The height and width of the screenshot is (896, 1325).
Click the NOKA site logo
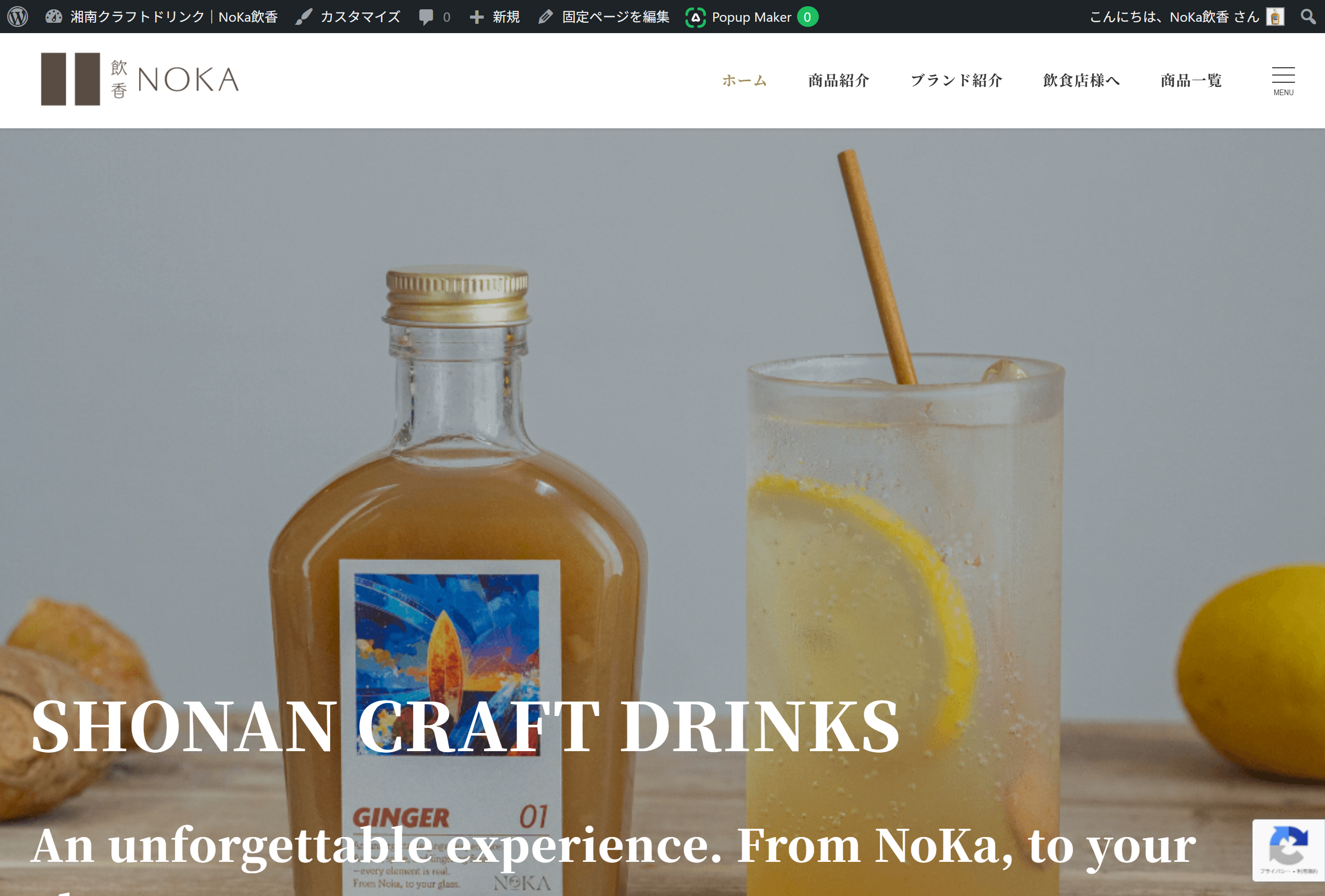coord(140,79)
